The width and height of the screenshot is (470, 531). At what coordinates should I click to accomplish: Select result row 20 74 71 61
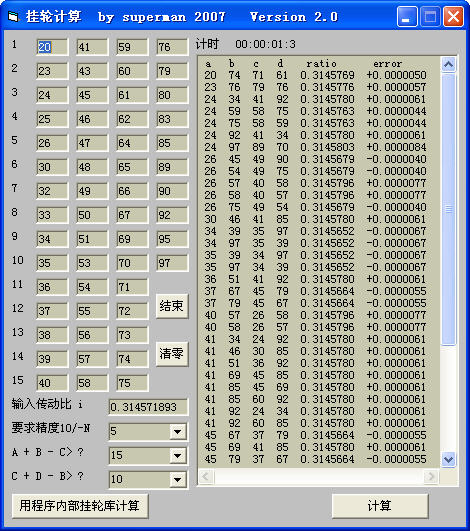tap(315, 75)
